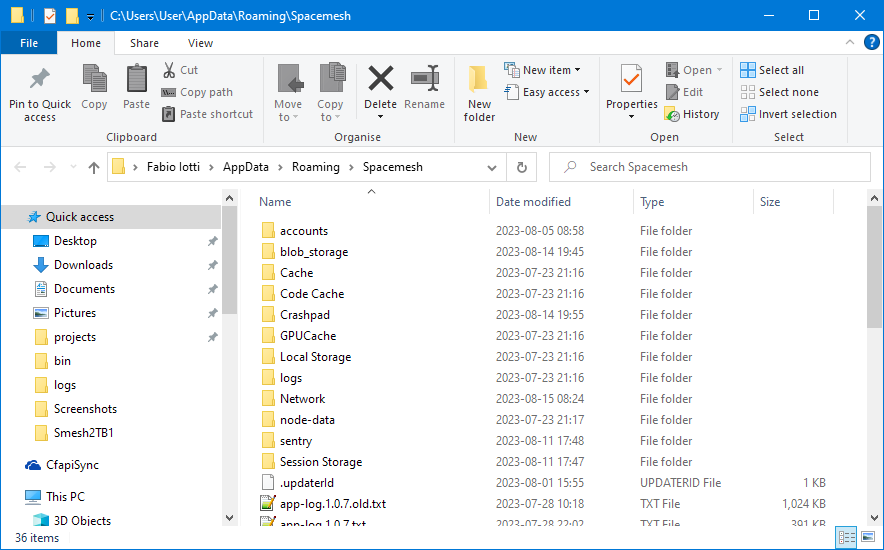Switch to the View ribbon tab
Image resolution: width=884 pixels, height=550 pixels.
click(x=200, y=43)
